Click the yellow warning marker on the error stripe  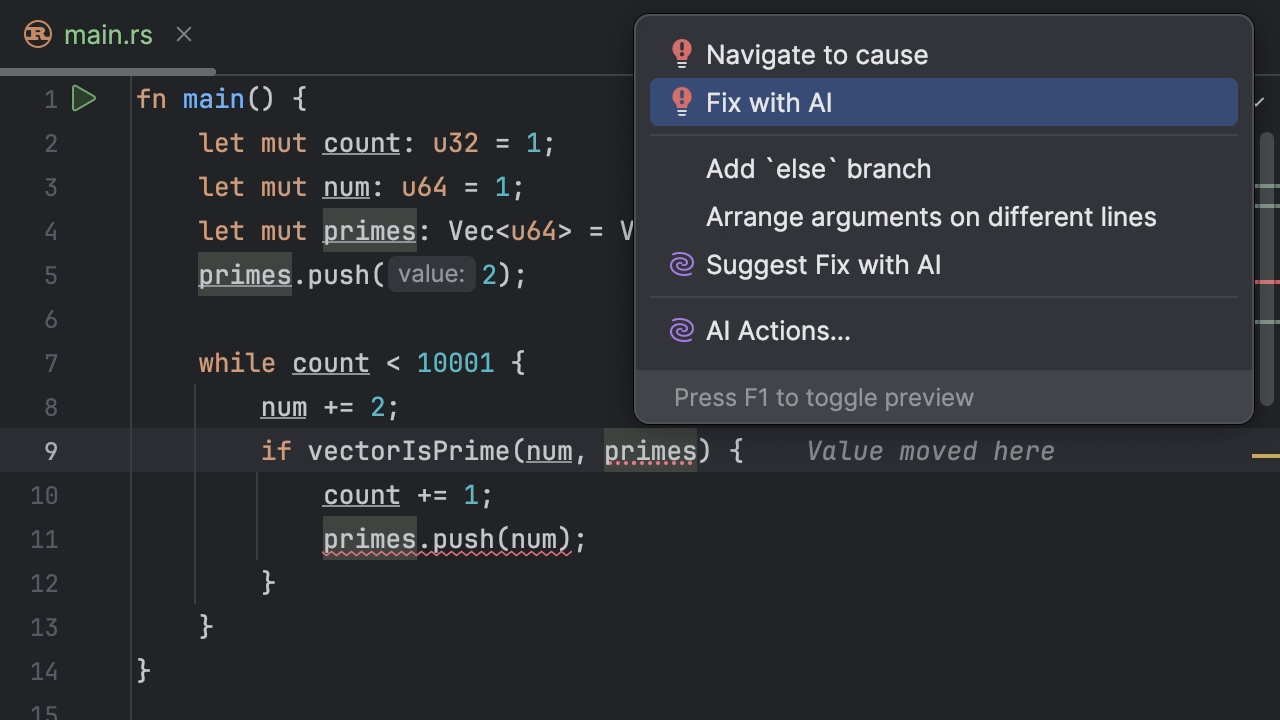point(1265,456)
